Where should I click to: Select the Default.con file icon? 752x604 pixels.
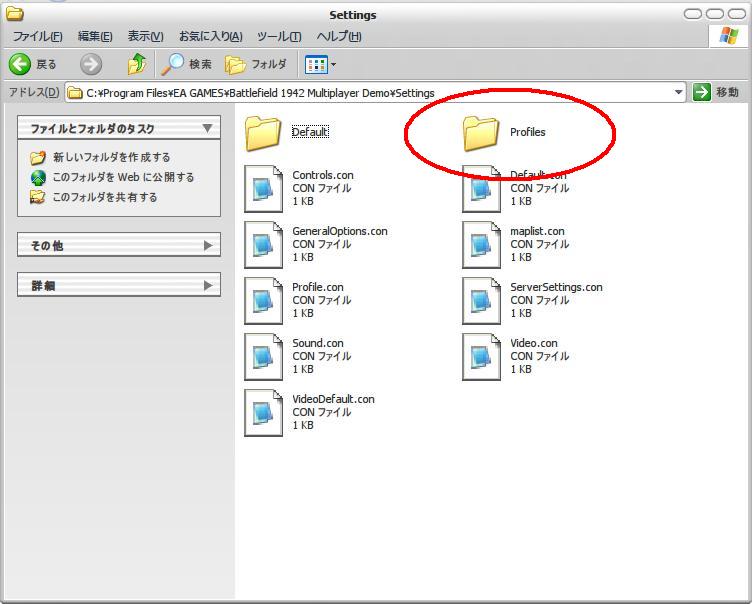[481, 189]
